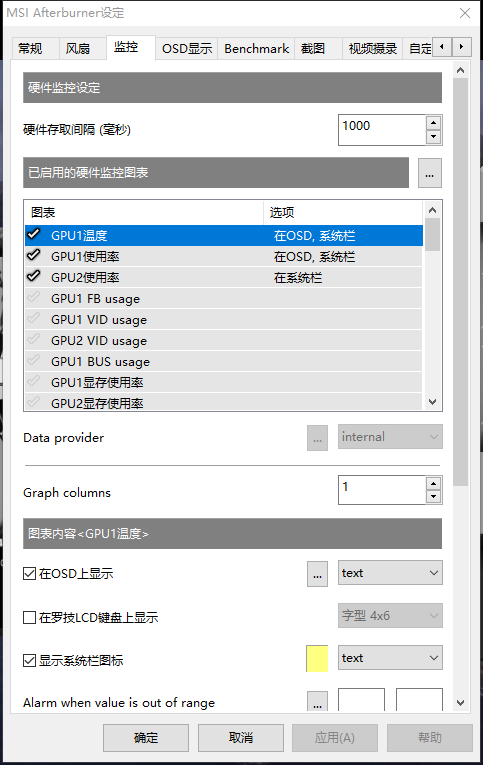Increase 硬件存取间隔 value with up spinner
The image size is (483, 765).
(x=434, y=122)
